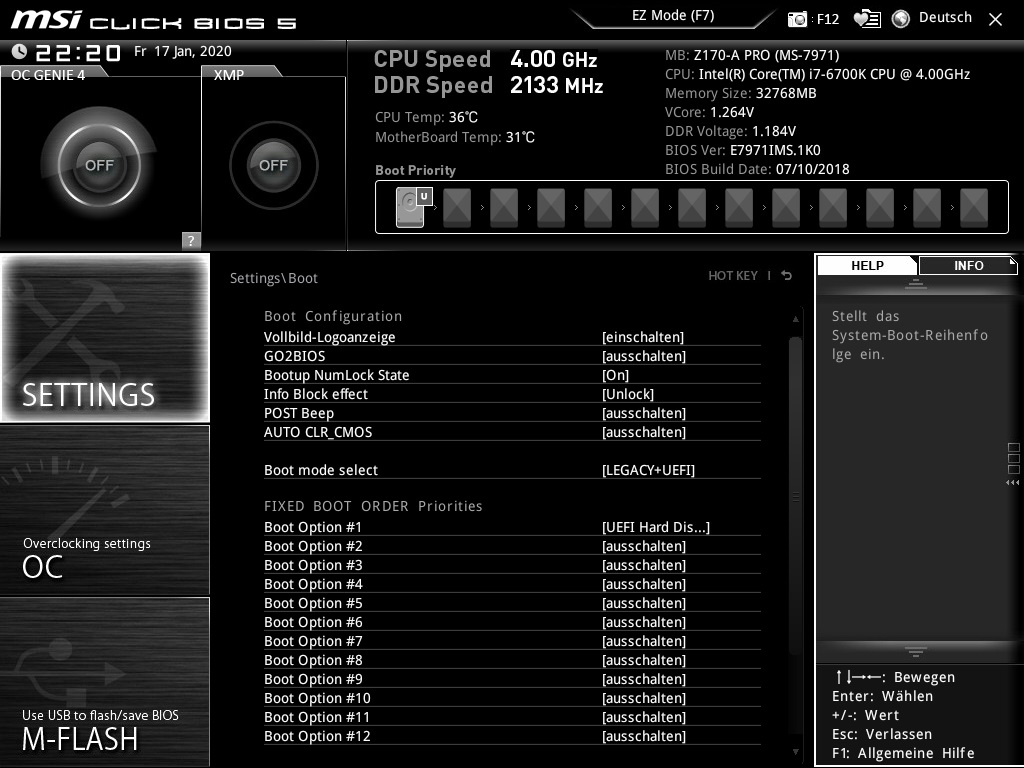Screen dimensions: 1024x768
Task: Click the date Fr 17 Jan, 2020
Action: coord(182,51)
